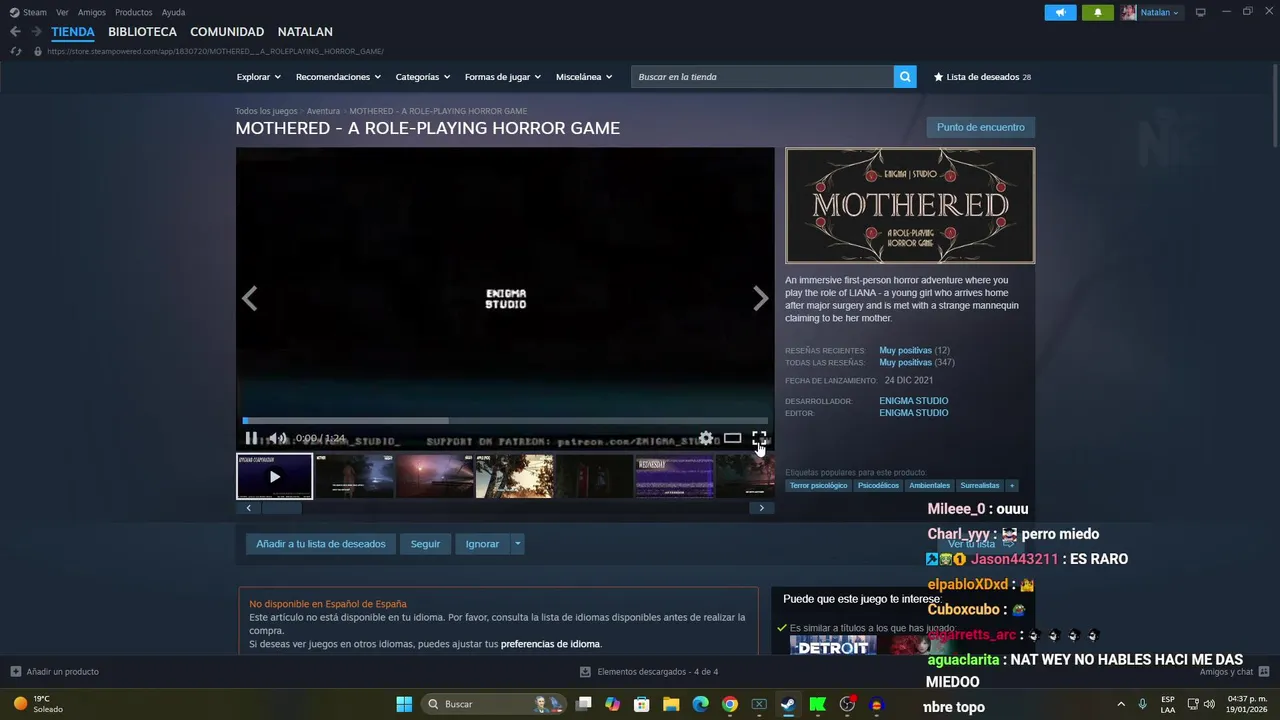
Task: Enter fullscreen video mode
Action: pyautogui.click(x=759, y=438)
